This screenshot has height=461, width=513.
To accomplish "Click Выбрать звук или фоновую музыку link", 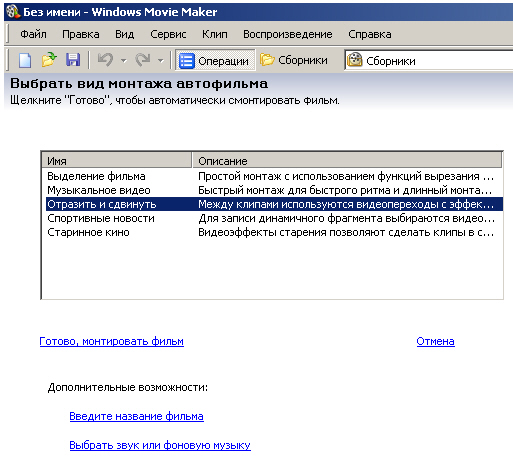I will 160,445.
